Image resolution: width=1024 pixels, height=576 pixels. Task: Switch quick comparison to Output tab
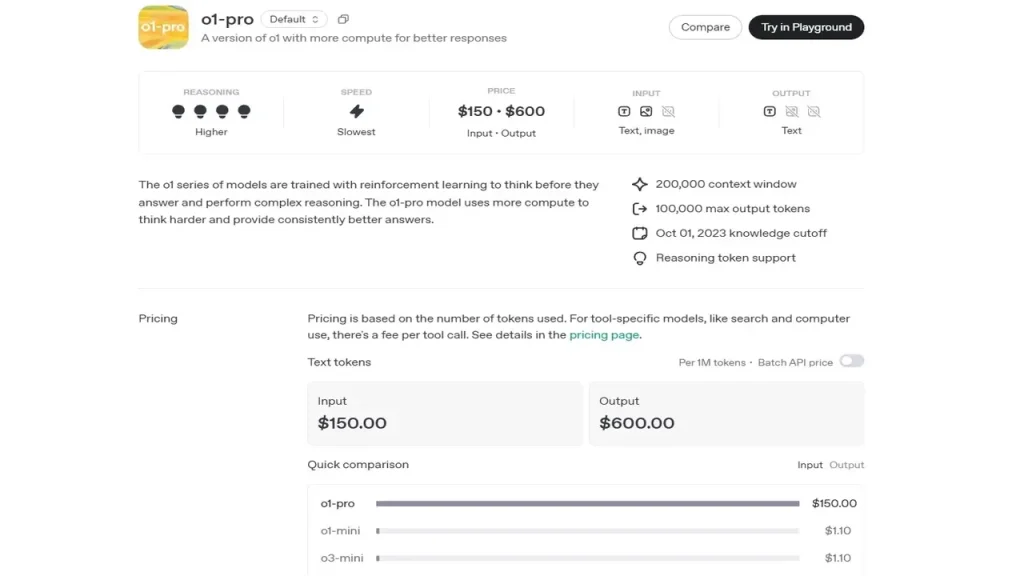pos(846,465)
